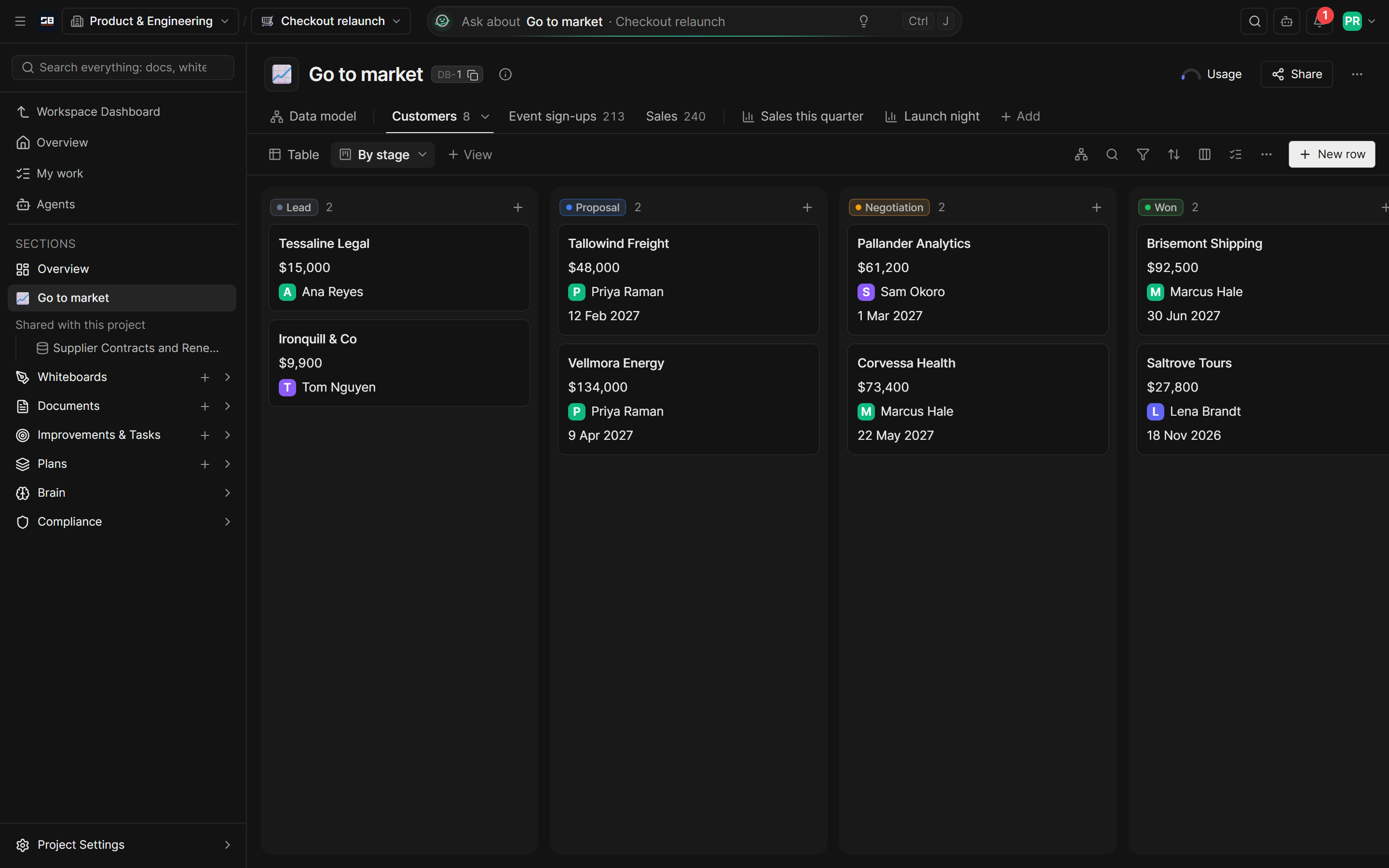Click the lightbulb suggestions icon

(863, 21)
